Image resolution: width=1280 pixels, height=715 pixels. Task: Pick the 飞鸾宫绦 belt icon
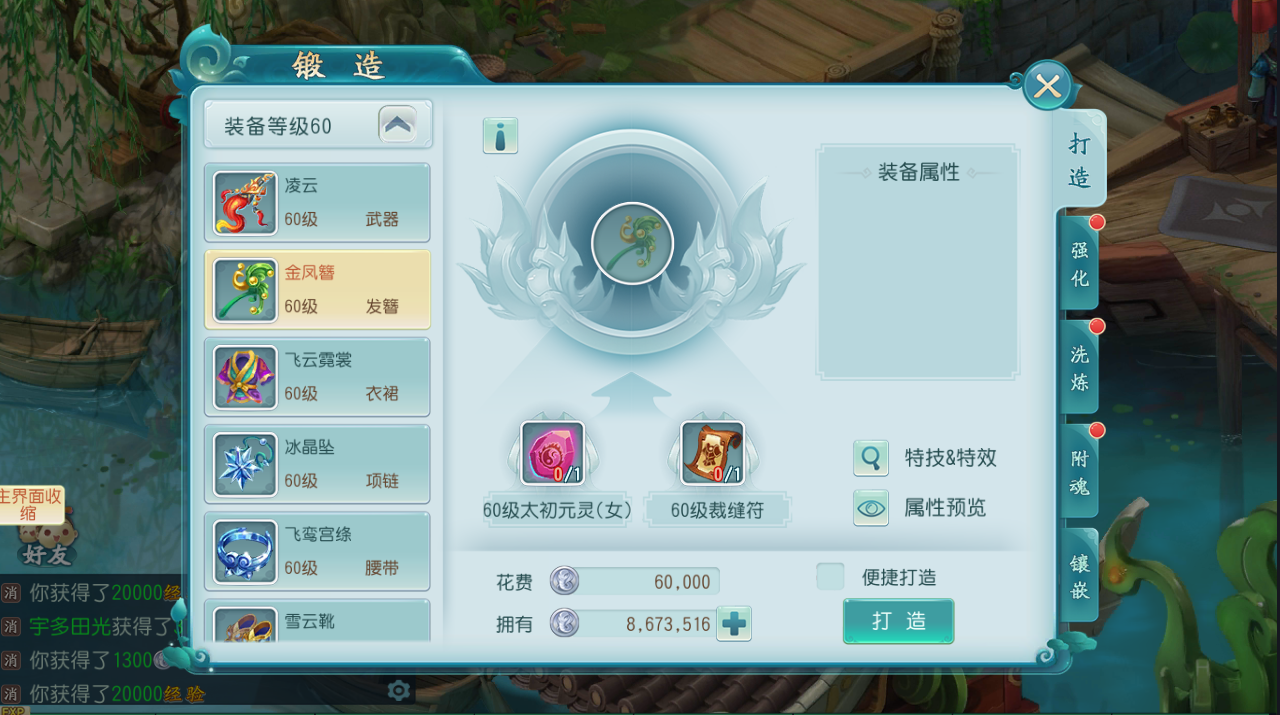[245, 551]
